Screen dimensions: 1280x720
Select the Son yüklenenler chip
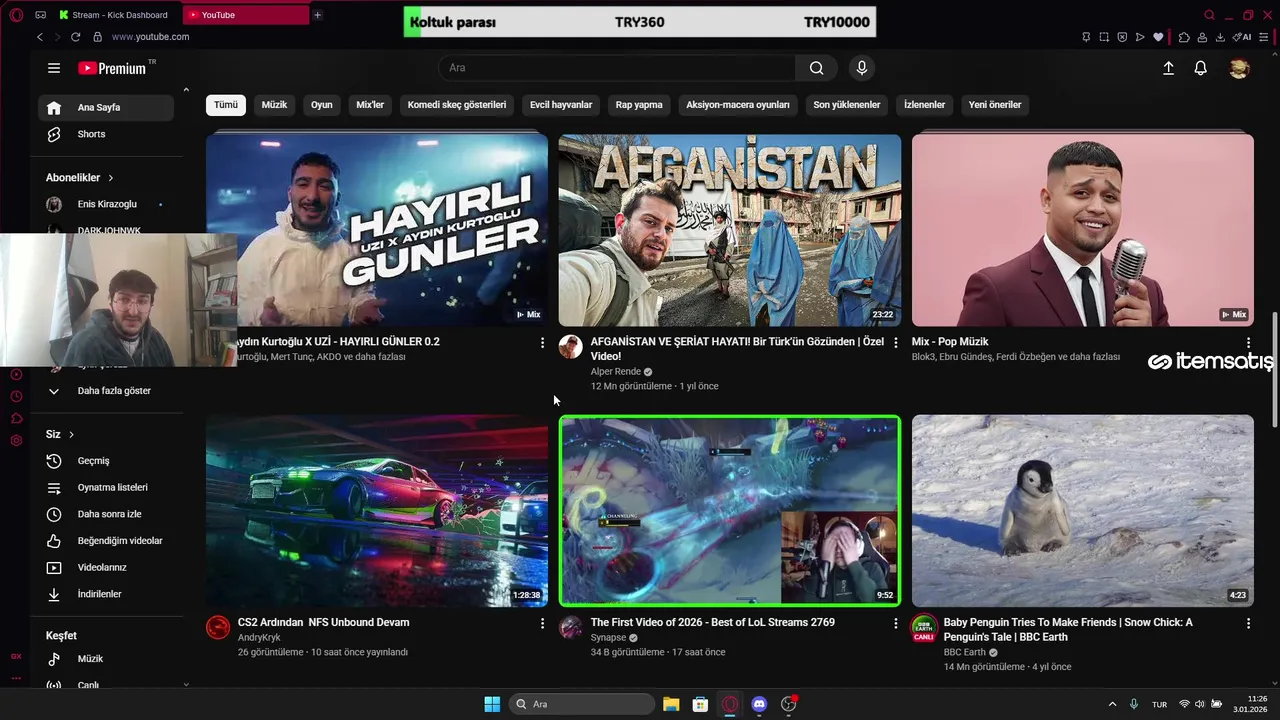pyautogui.click(x=847, y=105)
